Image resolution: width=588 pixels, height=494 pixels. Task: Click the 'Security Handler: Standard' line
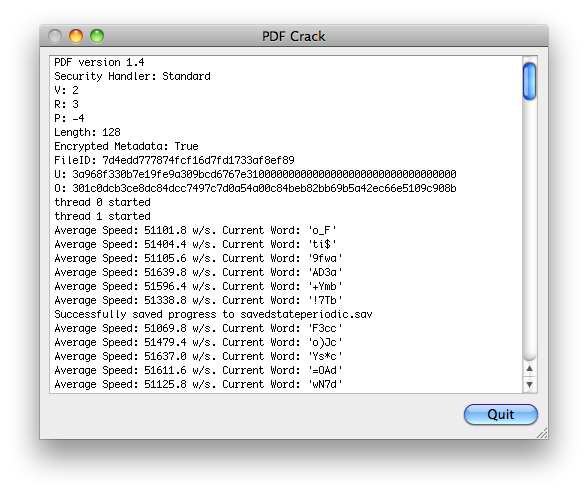coord(132,76)
